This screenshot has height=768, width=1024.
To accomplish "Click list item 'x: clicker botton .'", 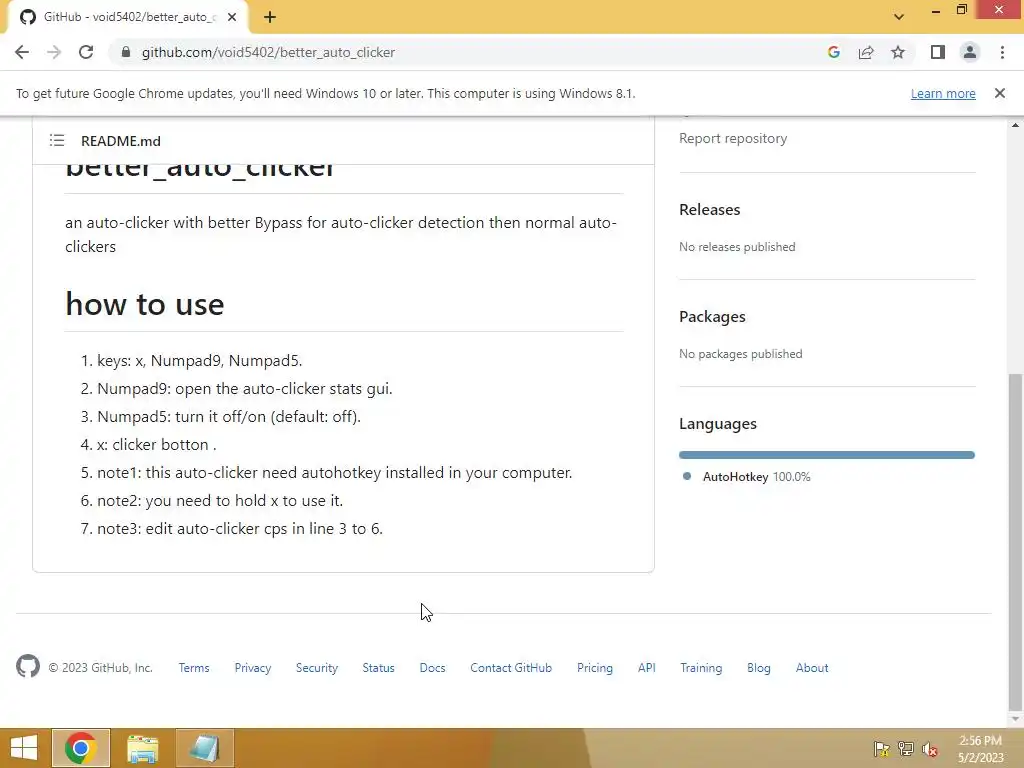I will coord(157,445).
